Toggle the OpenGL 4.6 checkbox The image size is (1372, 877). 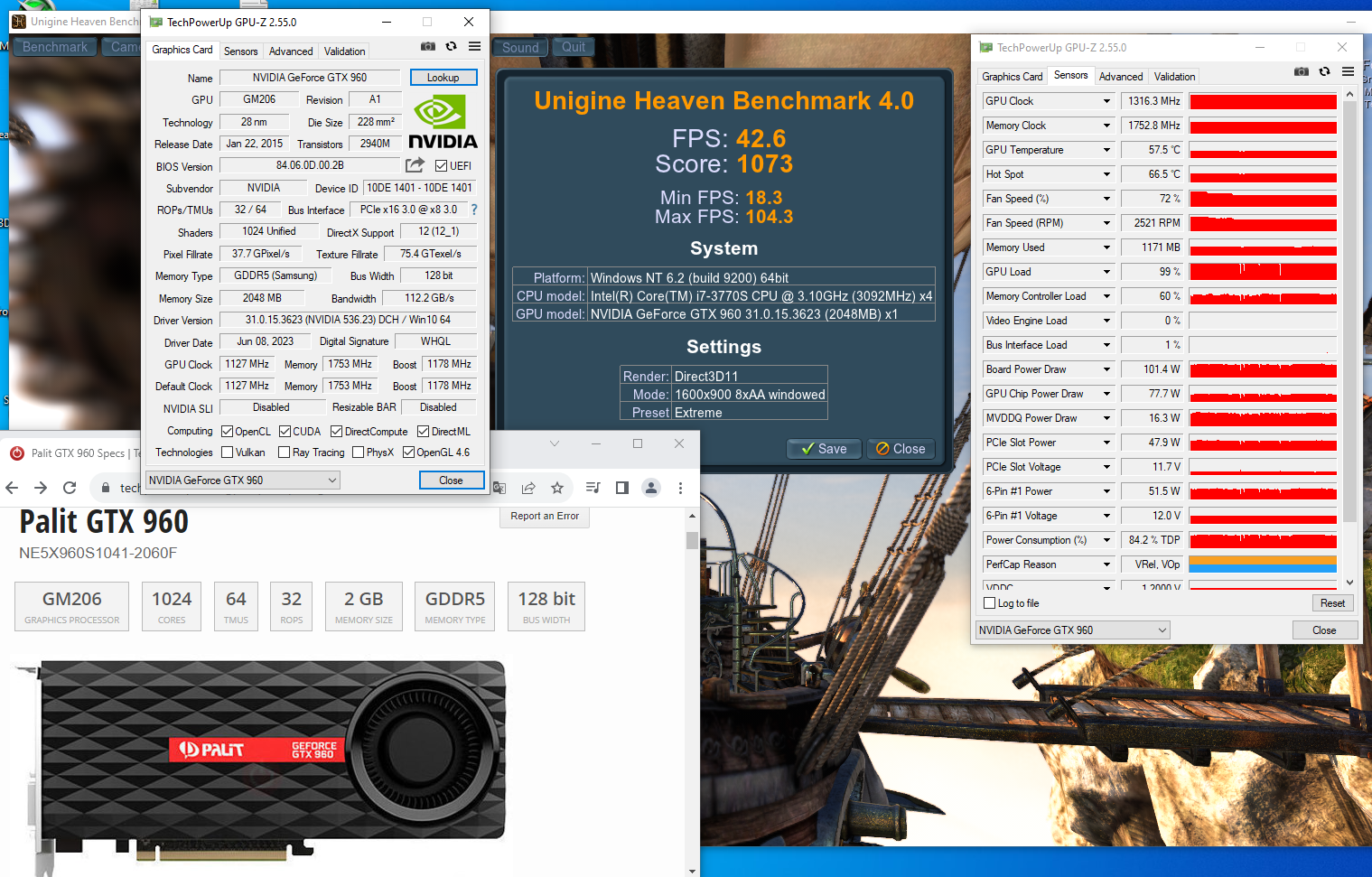coord(408,452)
